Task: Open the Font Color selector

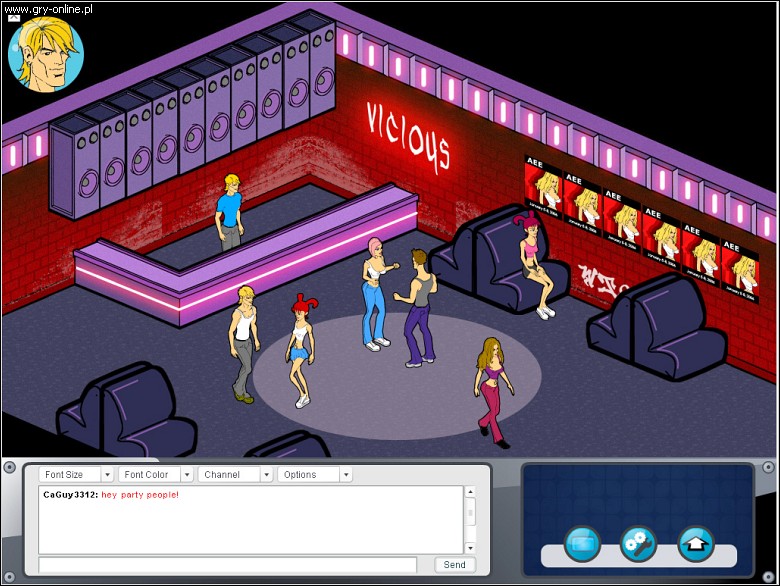Action: coord(156,475)
